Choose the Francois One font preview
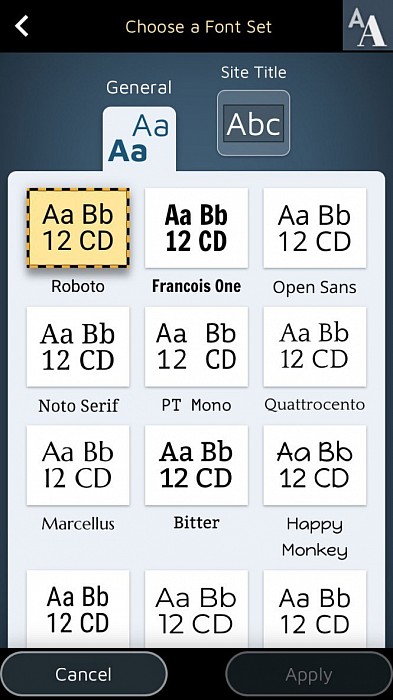The height and width of the screenshot is (700, 393). 196,228
